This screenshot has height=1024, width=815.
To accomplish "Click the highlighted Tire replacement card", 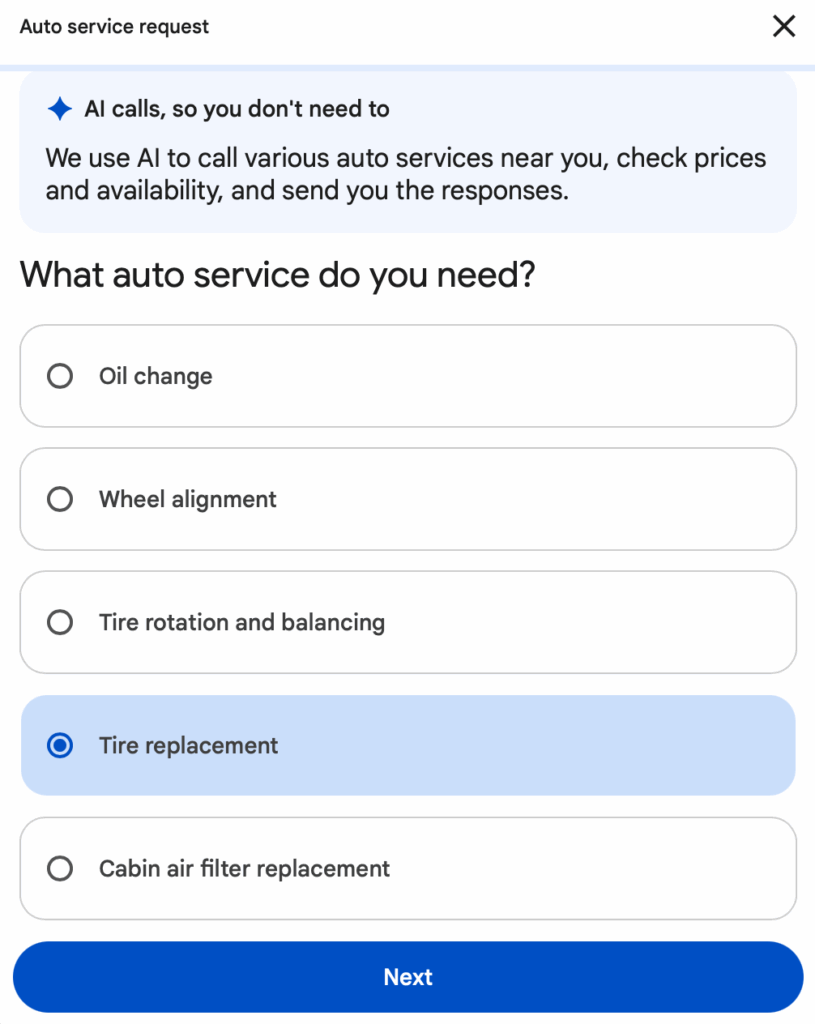I will coord(407,745).
